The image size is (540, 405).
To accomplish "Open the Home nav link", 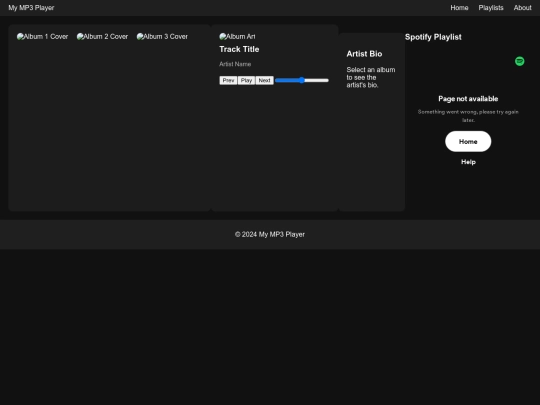I will pyautogui.click(x=459, y=8).
